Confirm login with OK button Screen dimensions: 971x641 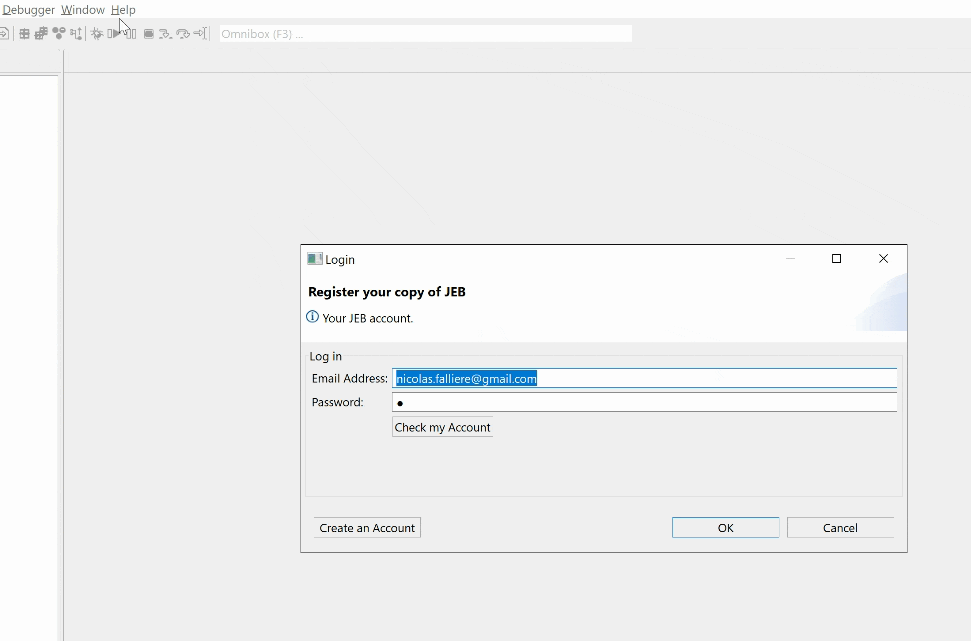(x=726, y=528)
